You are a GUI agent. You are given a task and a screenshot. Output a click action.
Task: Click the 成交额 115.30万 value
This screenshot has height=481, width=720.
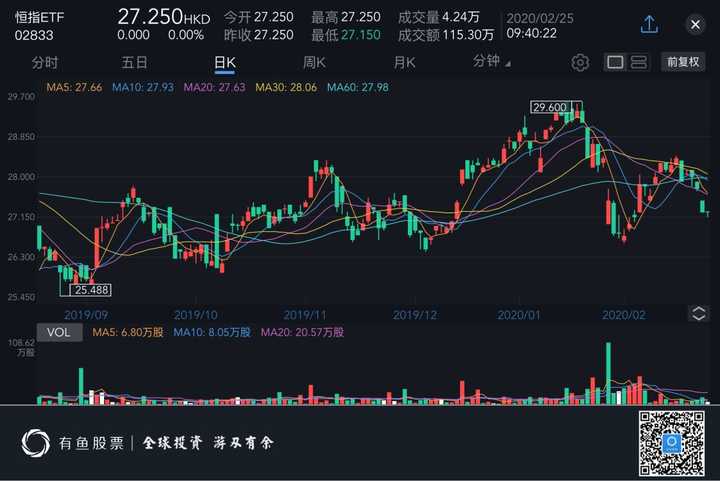point(446,35)
